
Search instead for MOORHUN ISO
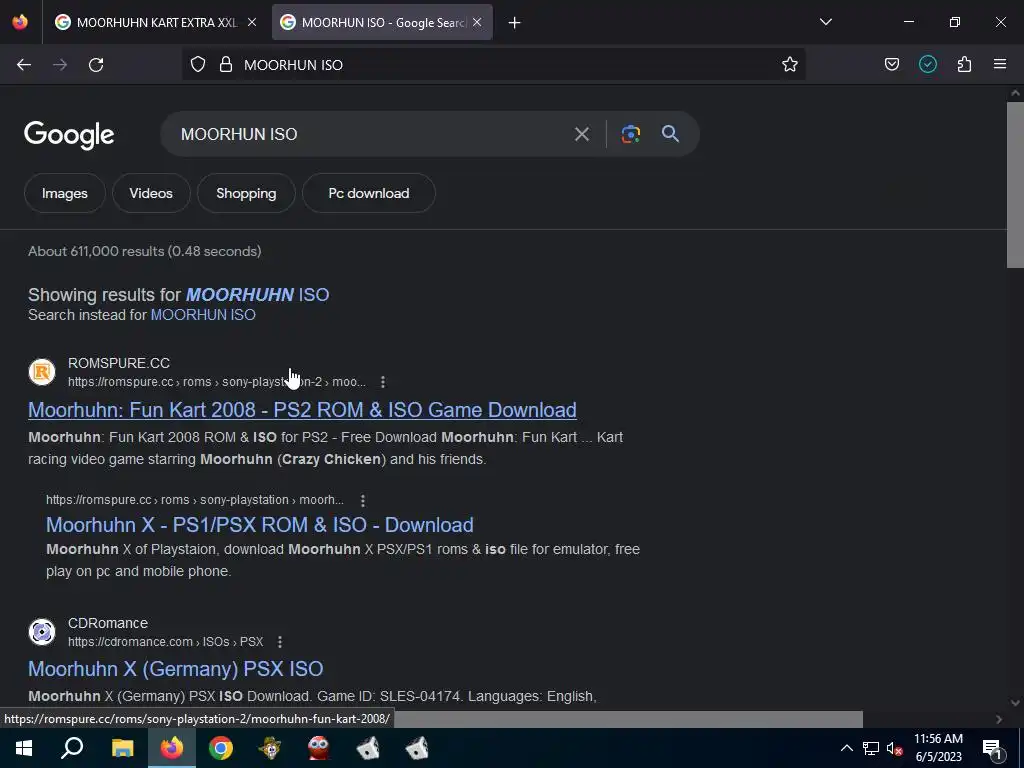203,315
